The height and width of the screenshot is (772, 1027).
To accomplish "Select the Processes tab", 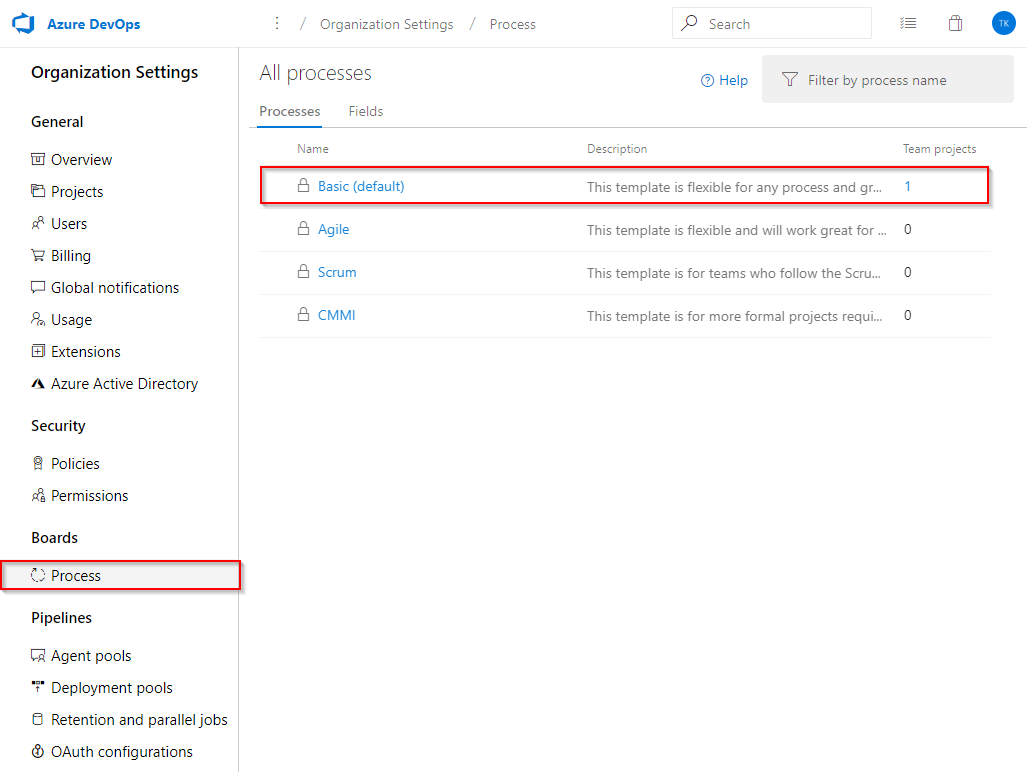I will (289, 111).
